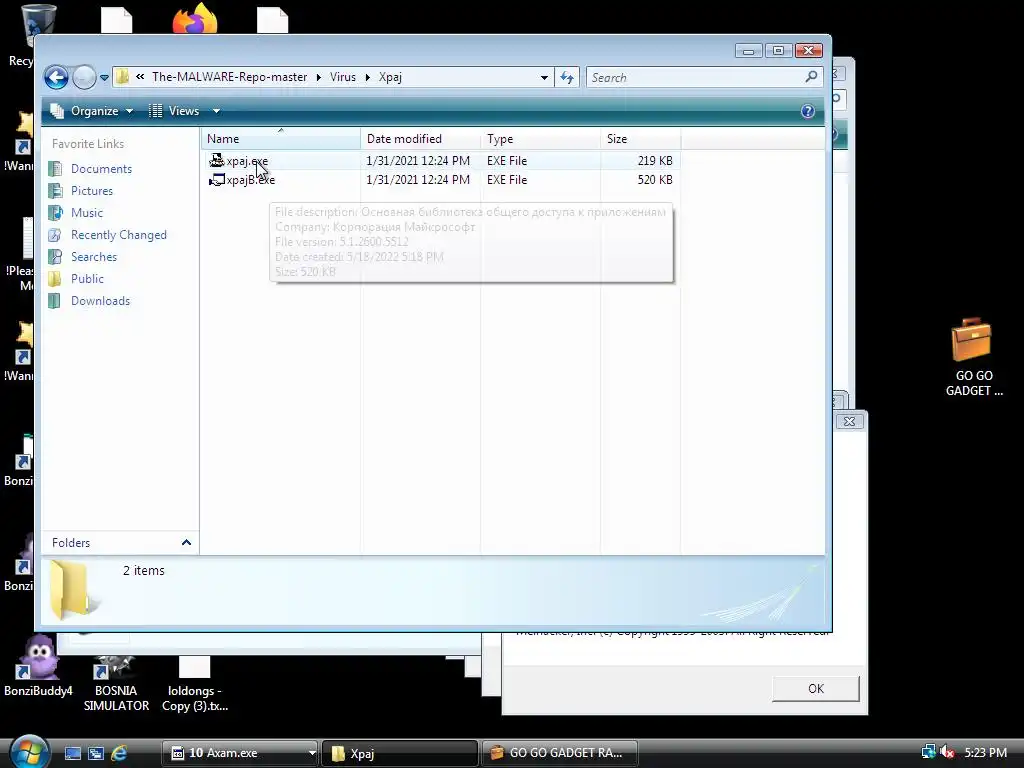Sort files by Size column
This screenshot has width=1024, height=768.
pyautogui.click(x=641, y=138)
